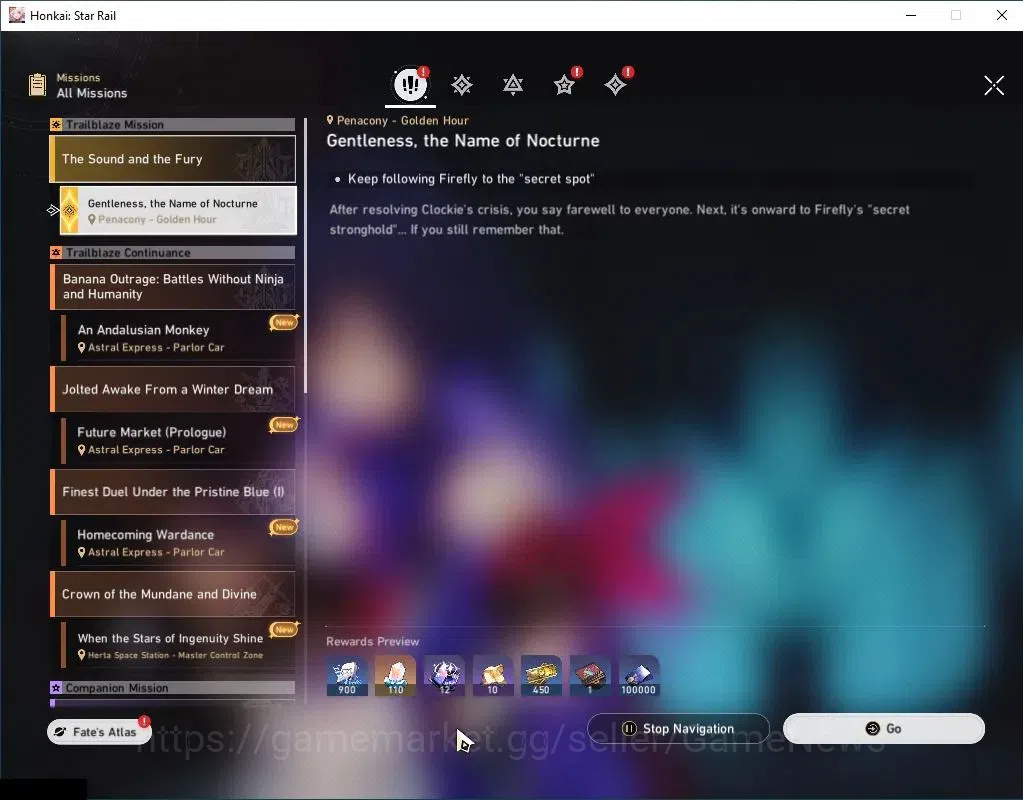
Task: Click the New badge on An Andalusian Monkey
Action: pos(284,322)
